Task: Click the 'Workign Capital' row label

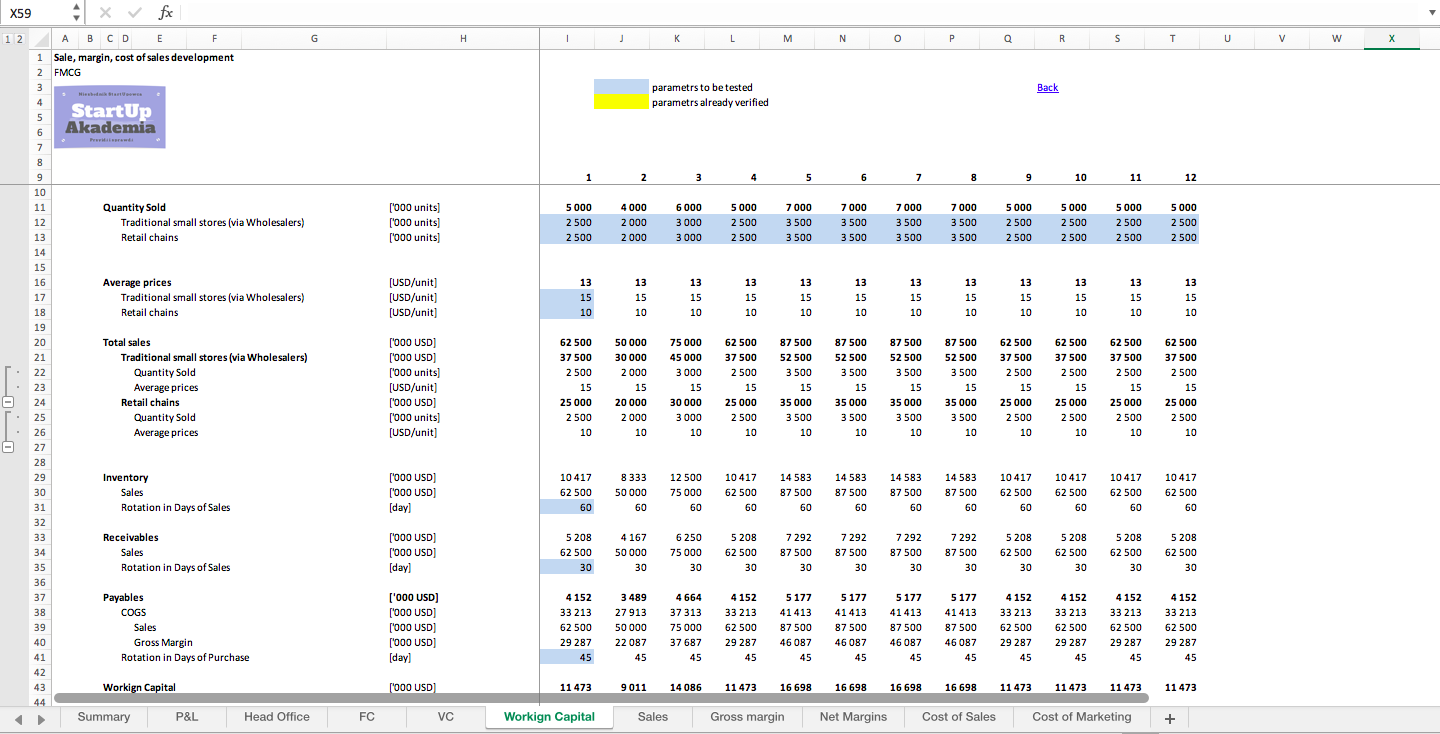Action: click(138, 687)
